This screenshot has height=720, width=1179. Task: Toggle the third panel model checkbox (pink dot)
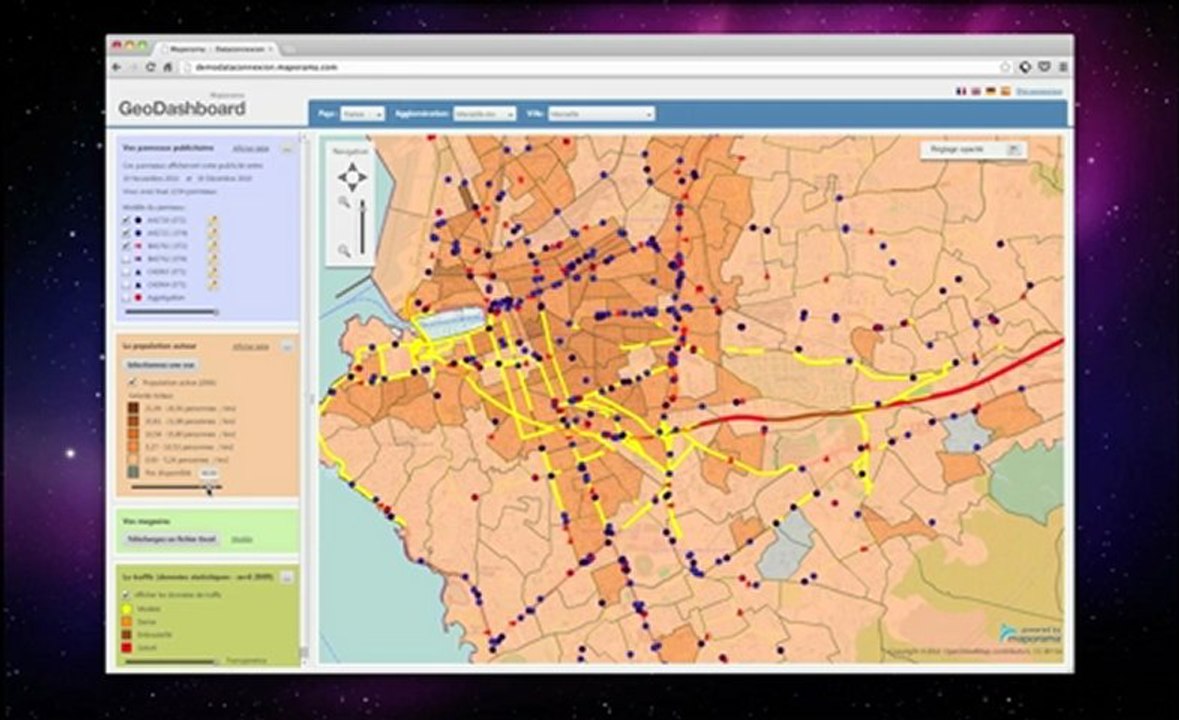coord(126,246)
